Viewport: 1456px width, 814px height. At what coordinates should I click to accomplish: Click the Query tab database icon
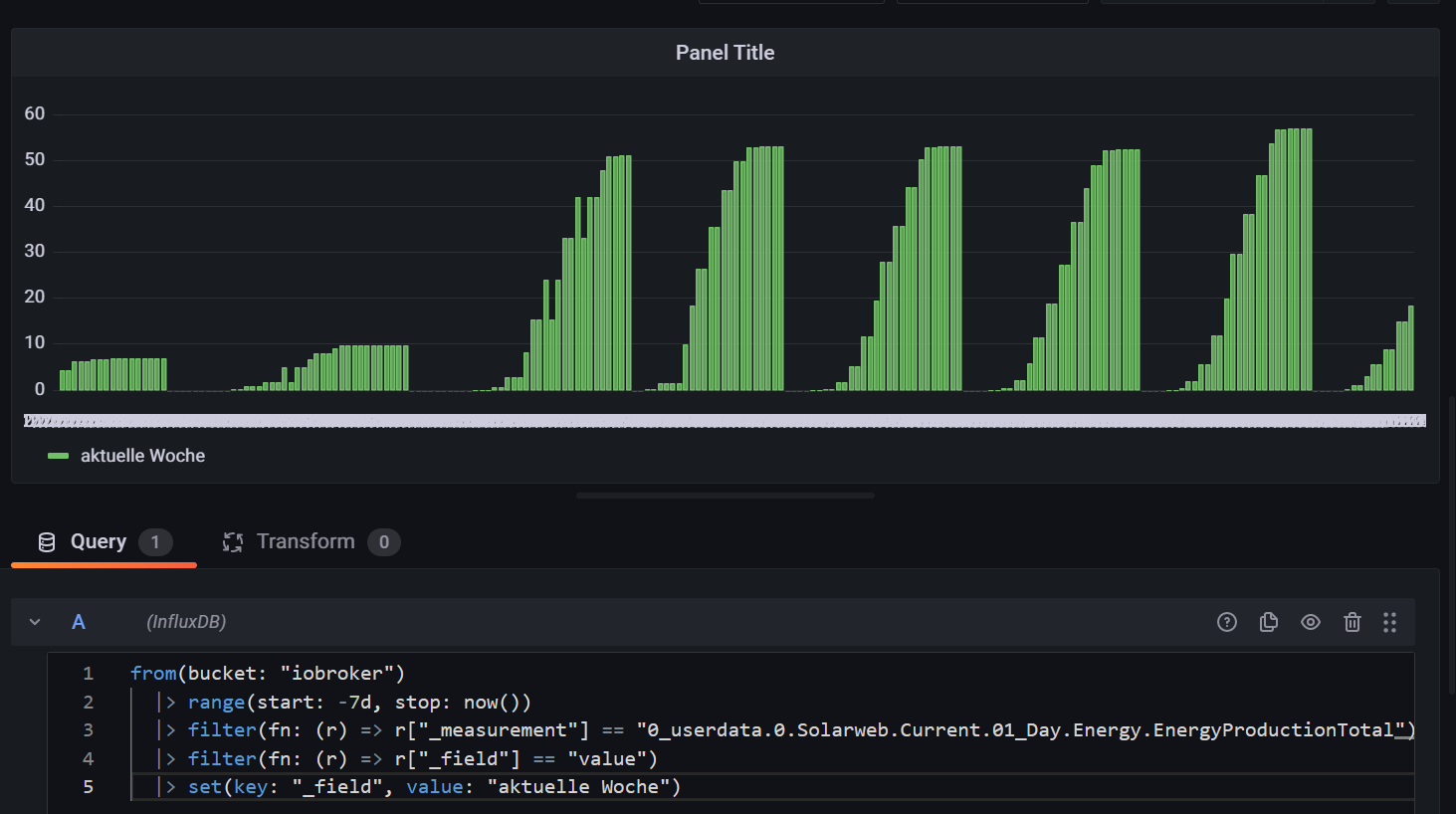[x=47, y=542]
